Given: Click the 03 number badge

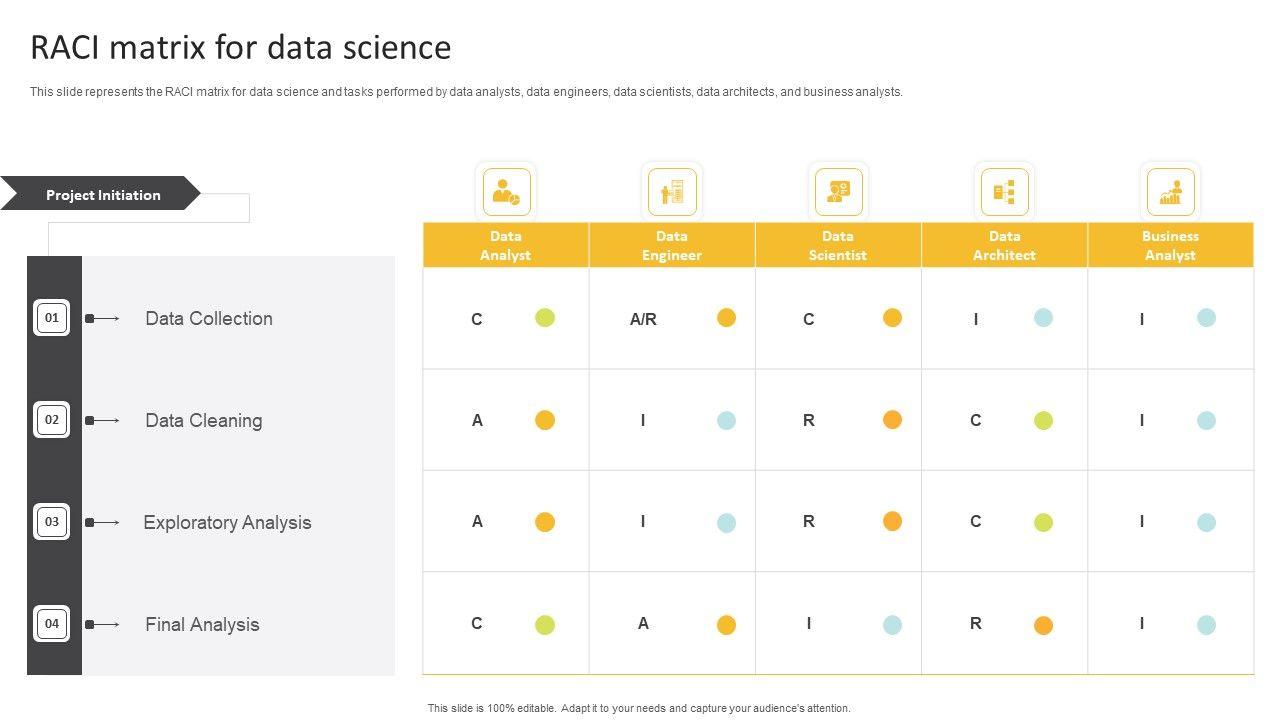Looking at the screenshot, I should click(x=51, y=522).
